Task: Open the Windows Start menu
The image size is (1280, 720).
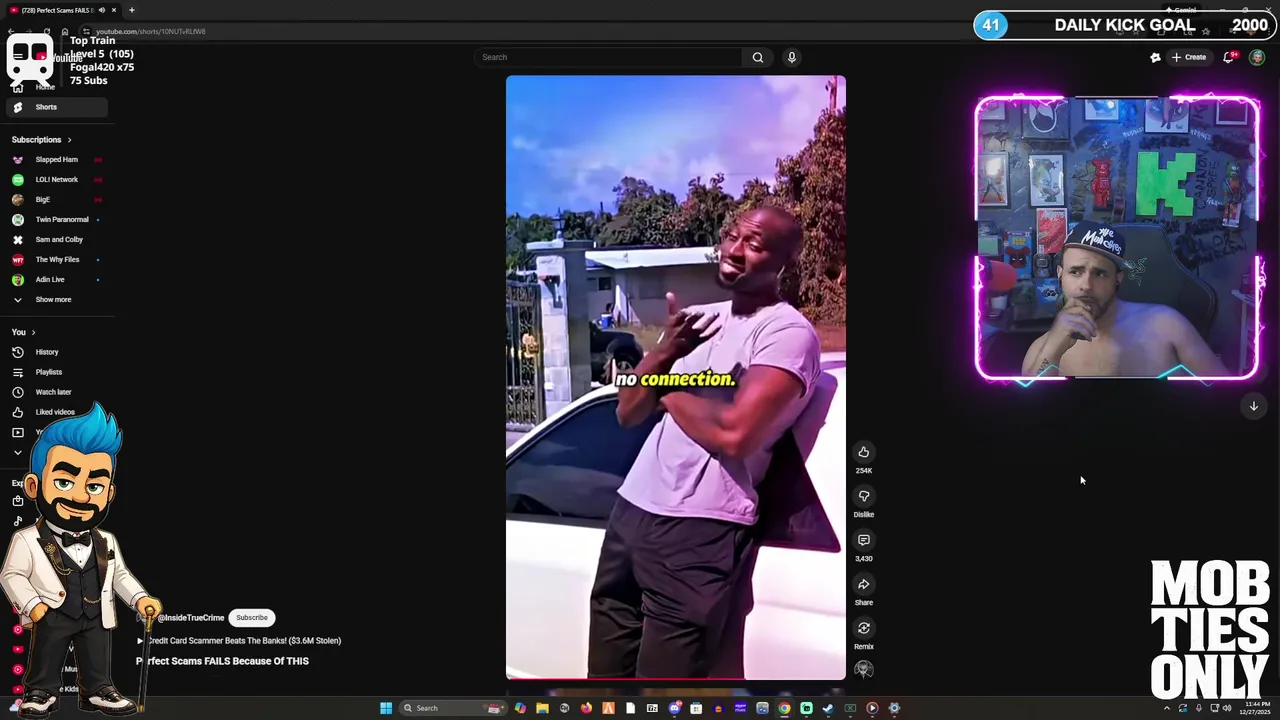Action: coord(386,708)
